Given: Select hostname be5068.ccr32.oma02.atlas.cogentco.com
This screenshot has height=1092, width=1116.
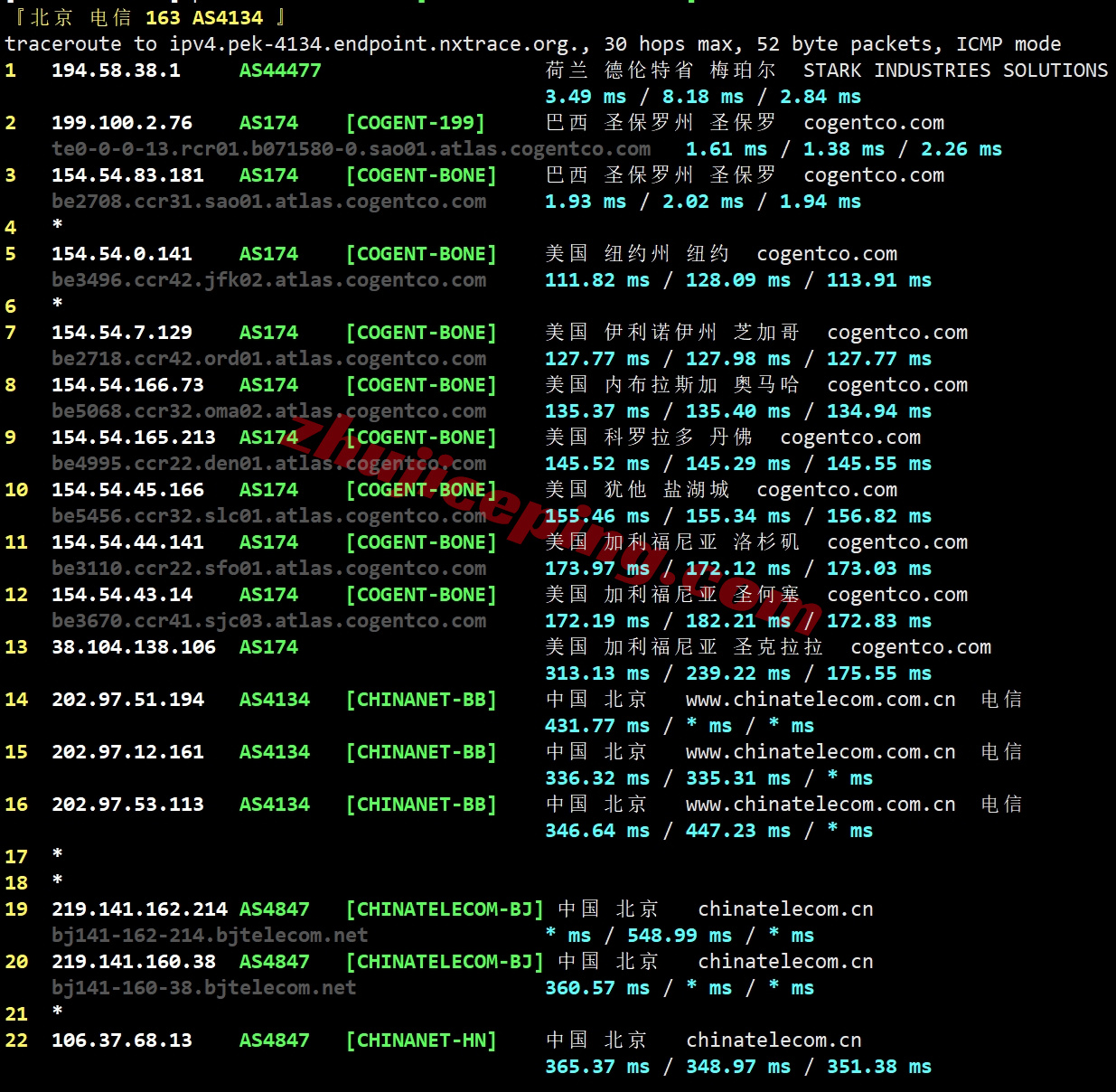Looking at the screenshot, I should [x=269, y=410].
